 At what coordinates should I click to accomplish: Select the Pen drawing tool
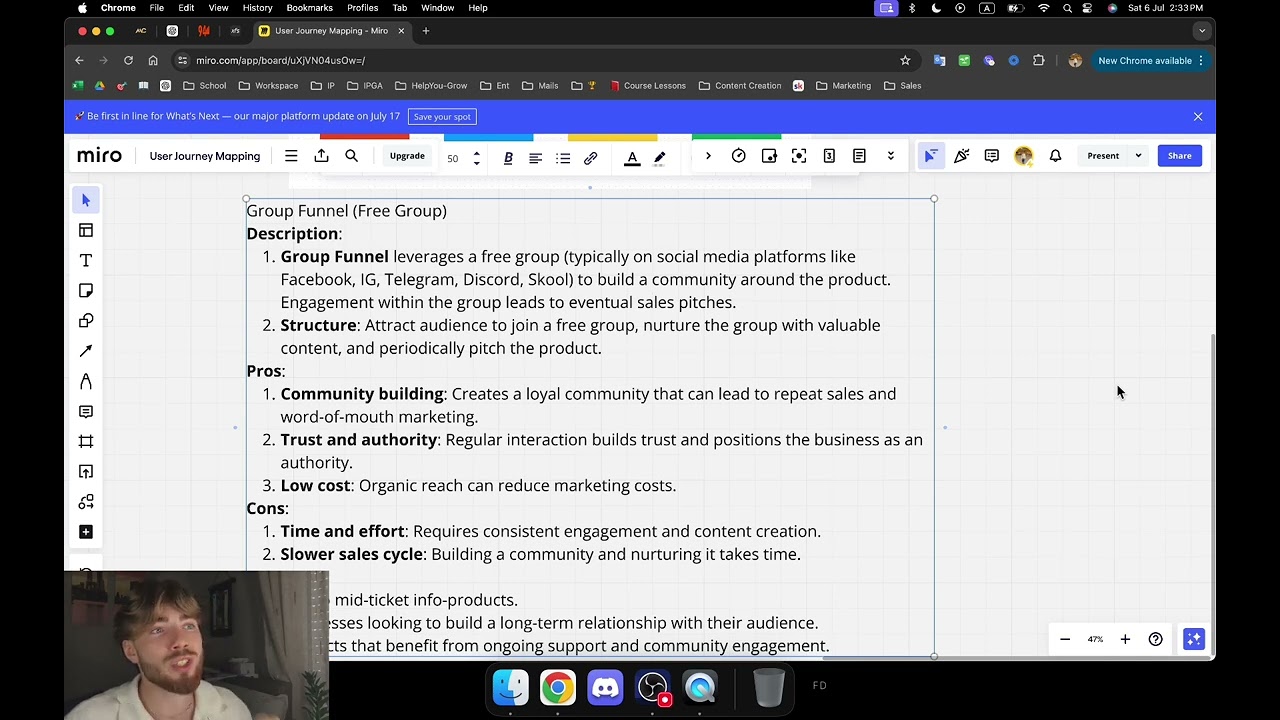pos(86,381)
